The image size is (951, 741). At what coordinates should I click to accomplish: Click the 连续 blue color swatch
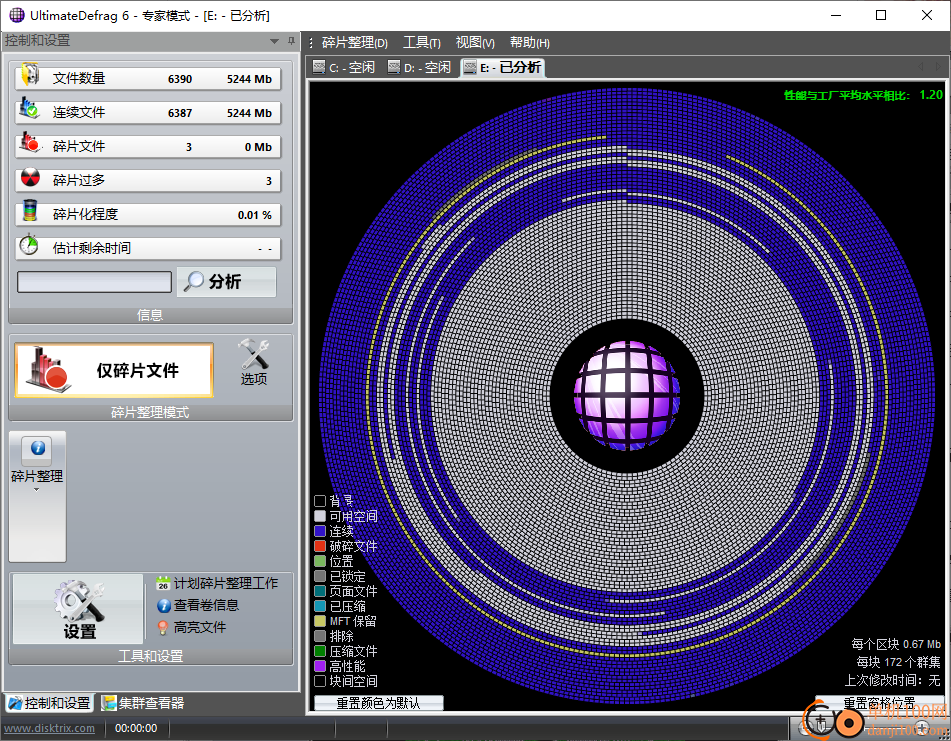[x=320, y=531]
